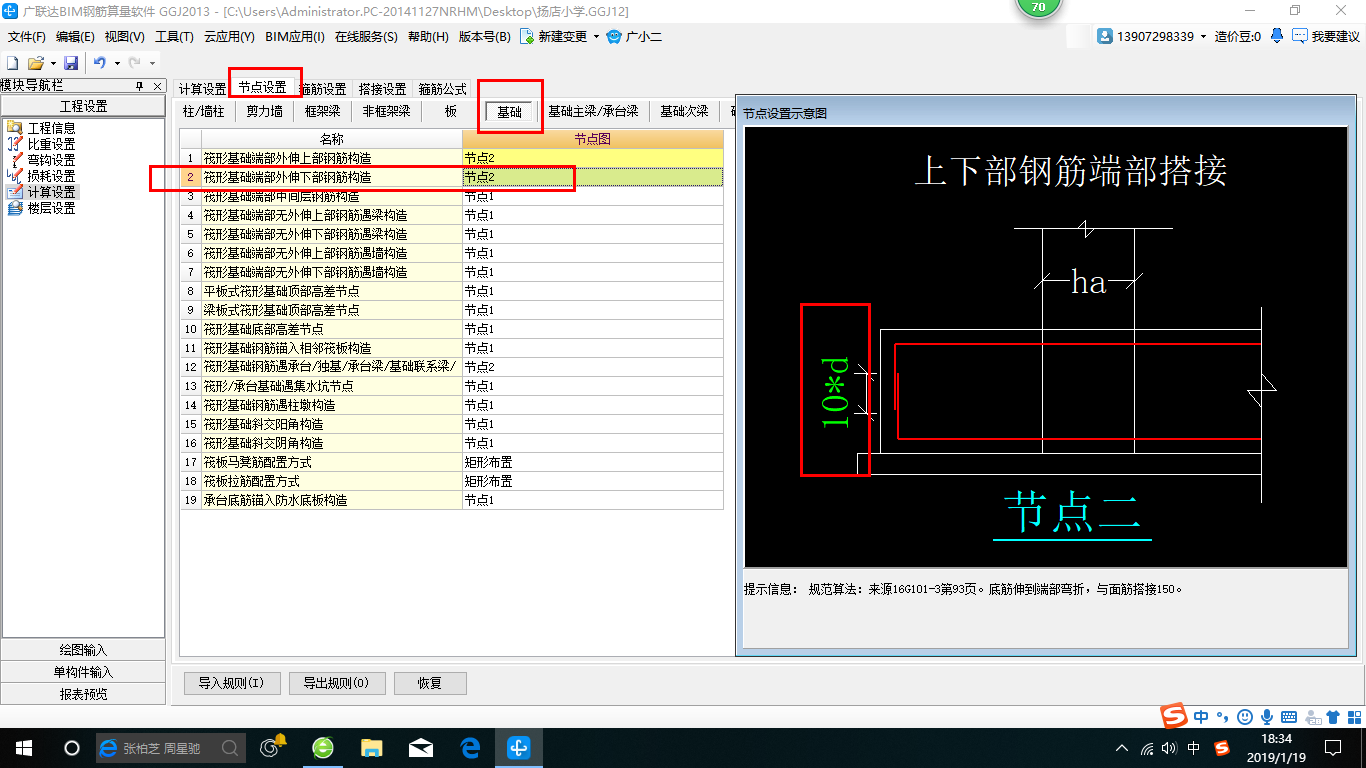
Task: Open 楼层设置 in the navigation tree
Action: click(x=51, y=208)
